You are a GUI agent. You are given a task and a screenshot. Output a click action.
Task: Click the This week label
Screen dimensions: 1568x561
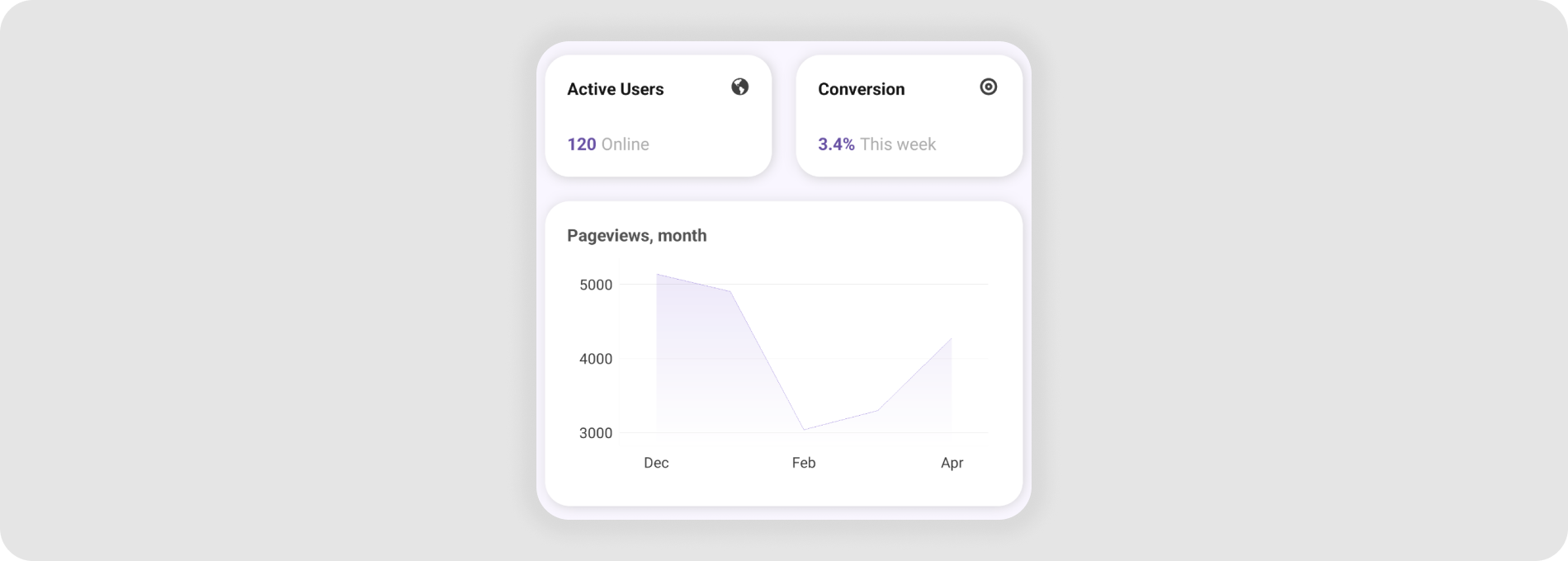898,144
